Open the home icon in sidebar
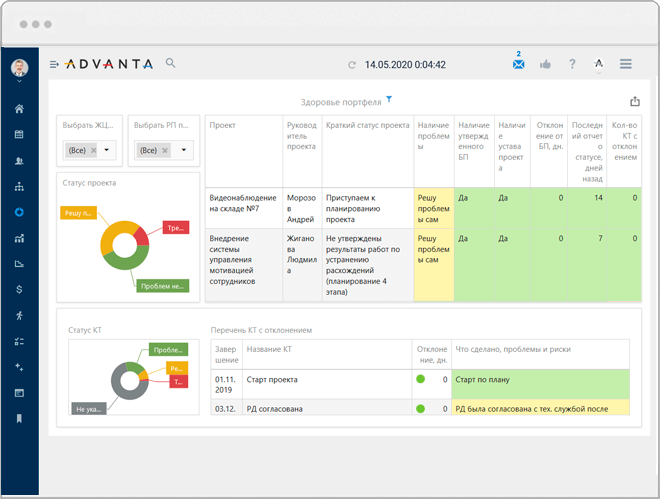Viewport: 660px width, 499px height. (19, 109)
